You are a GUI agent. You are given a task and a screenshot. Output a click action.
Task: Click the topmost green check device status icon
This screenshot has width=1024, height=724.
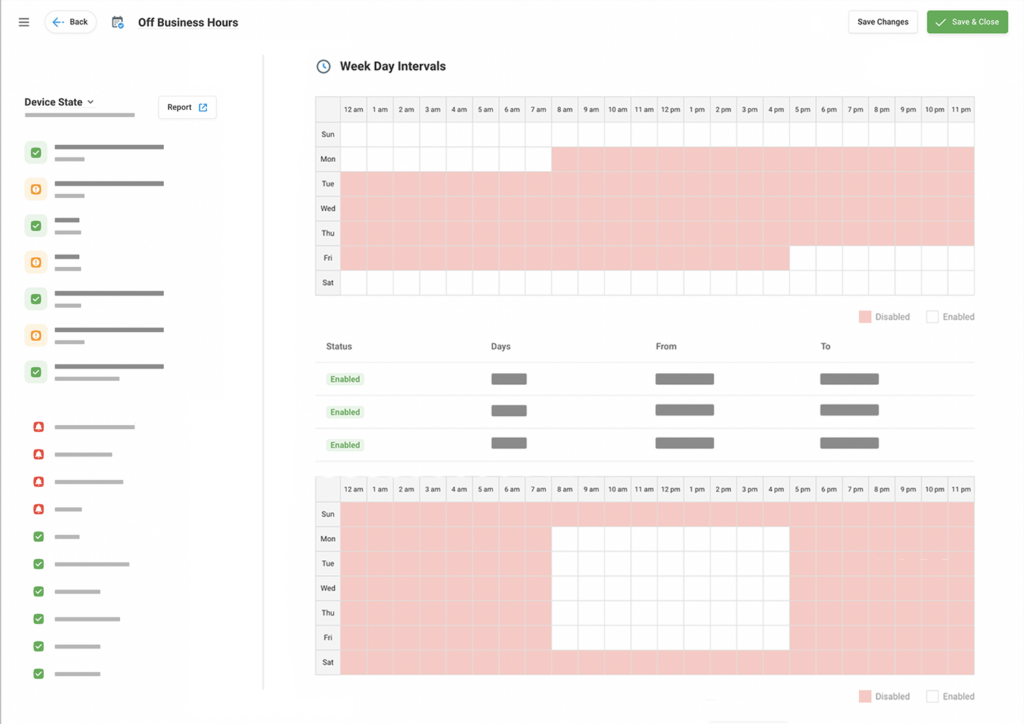point(36,153)
